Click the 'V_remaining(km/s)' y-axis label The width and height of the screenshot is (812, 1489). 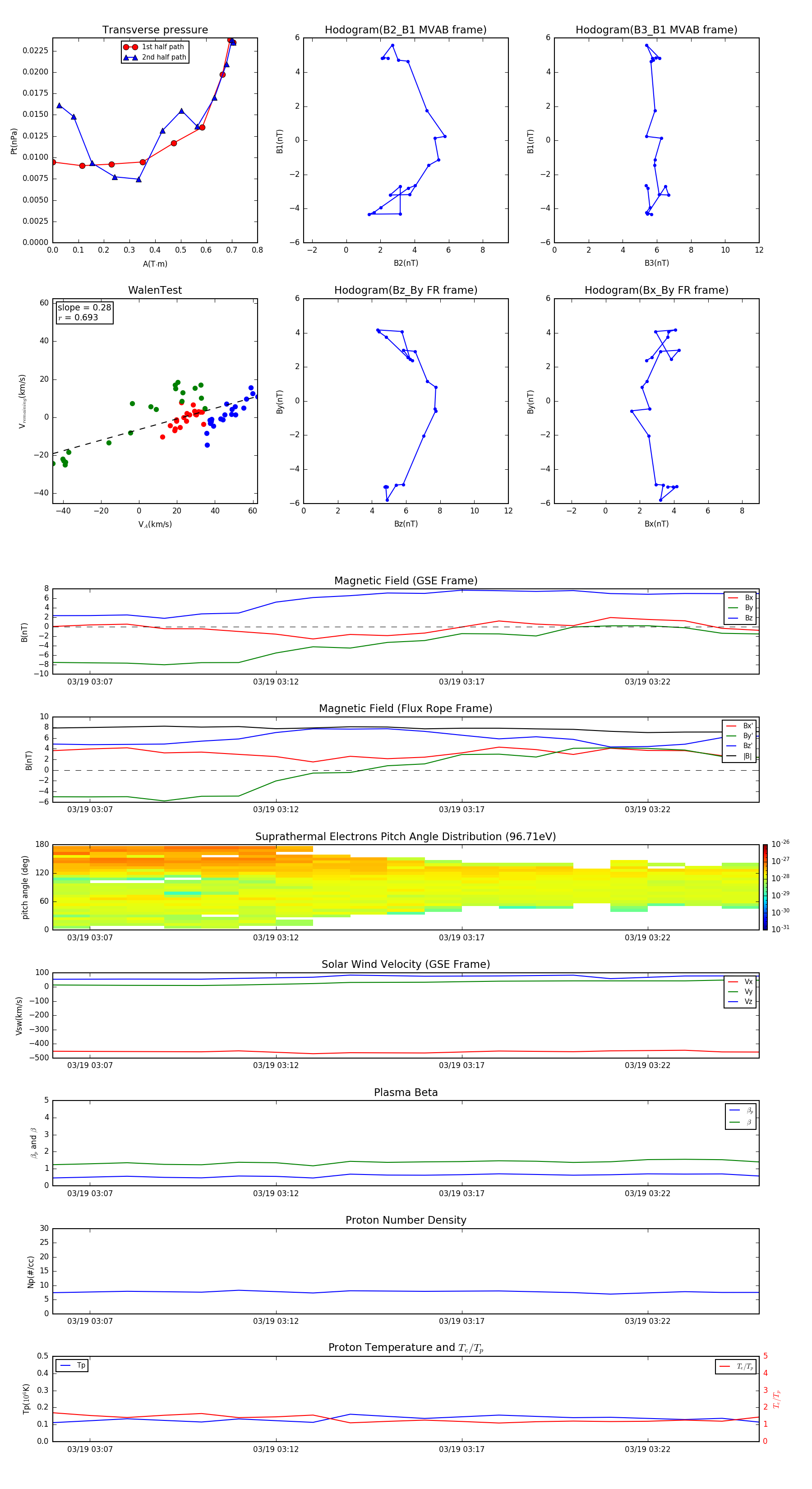coord(22,401)
